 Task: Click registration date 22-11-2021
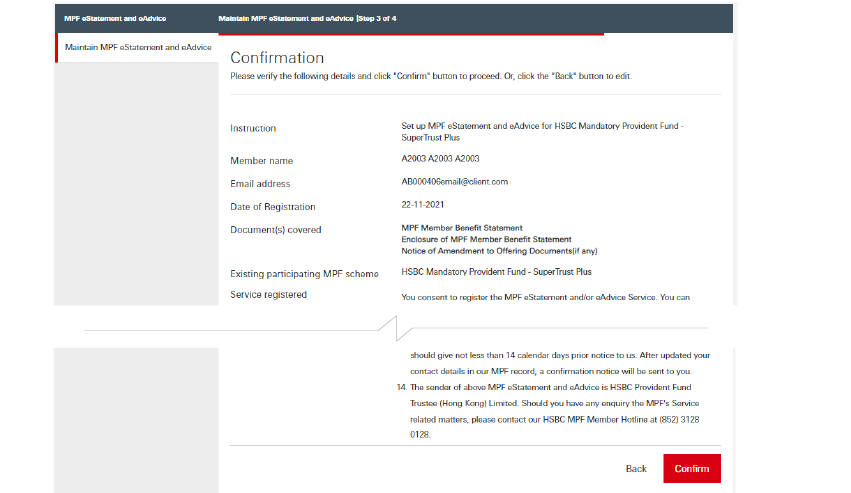423,205
